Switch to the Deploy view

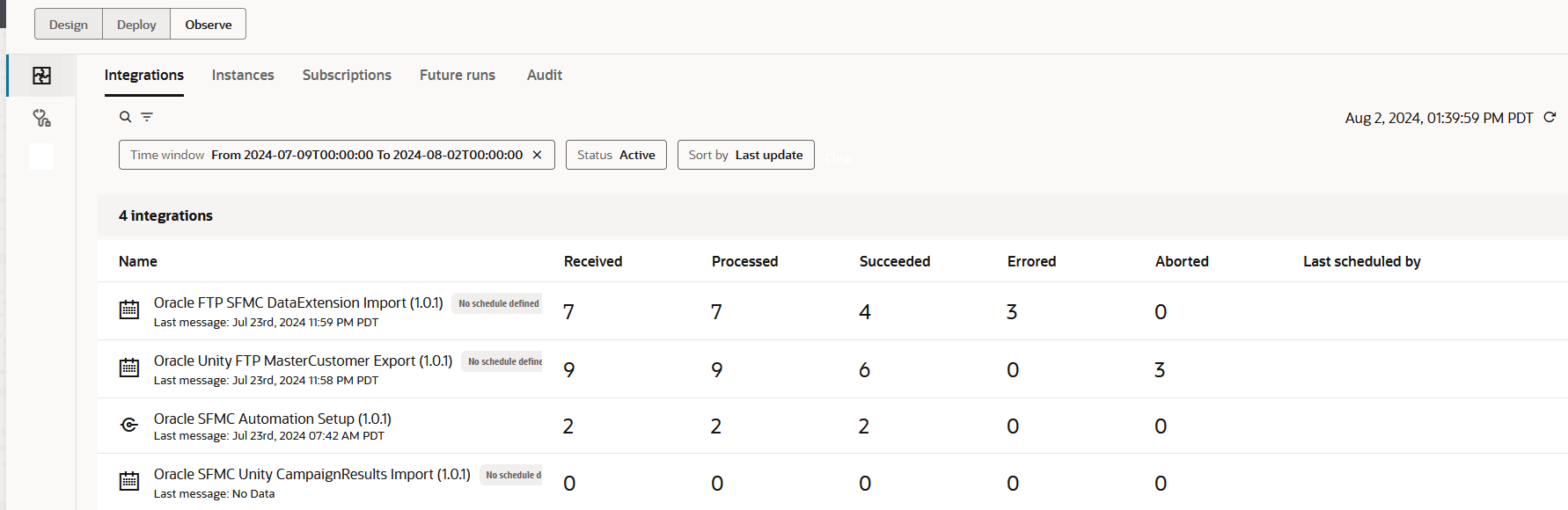(x=136, y=25)
